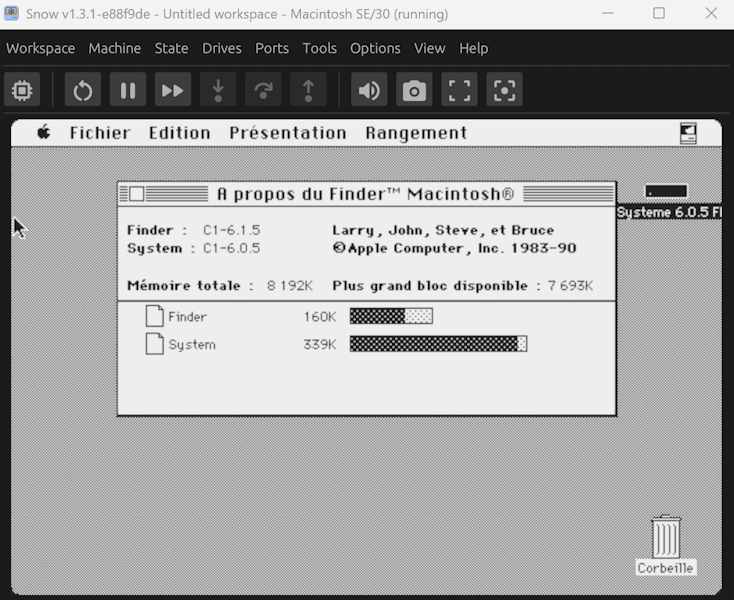Screen dimensions: 734x600
Task: Click the 339K System memory value
Action: 320,345
